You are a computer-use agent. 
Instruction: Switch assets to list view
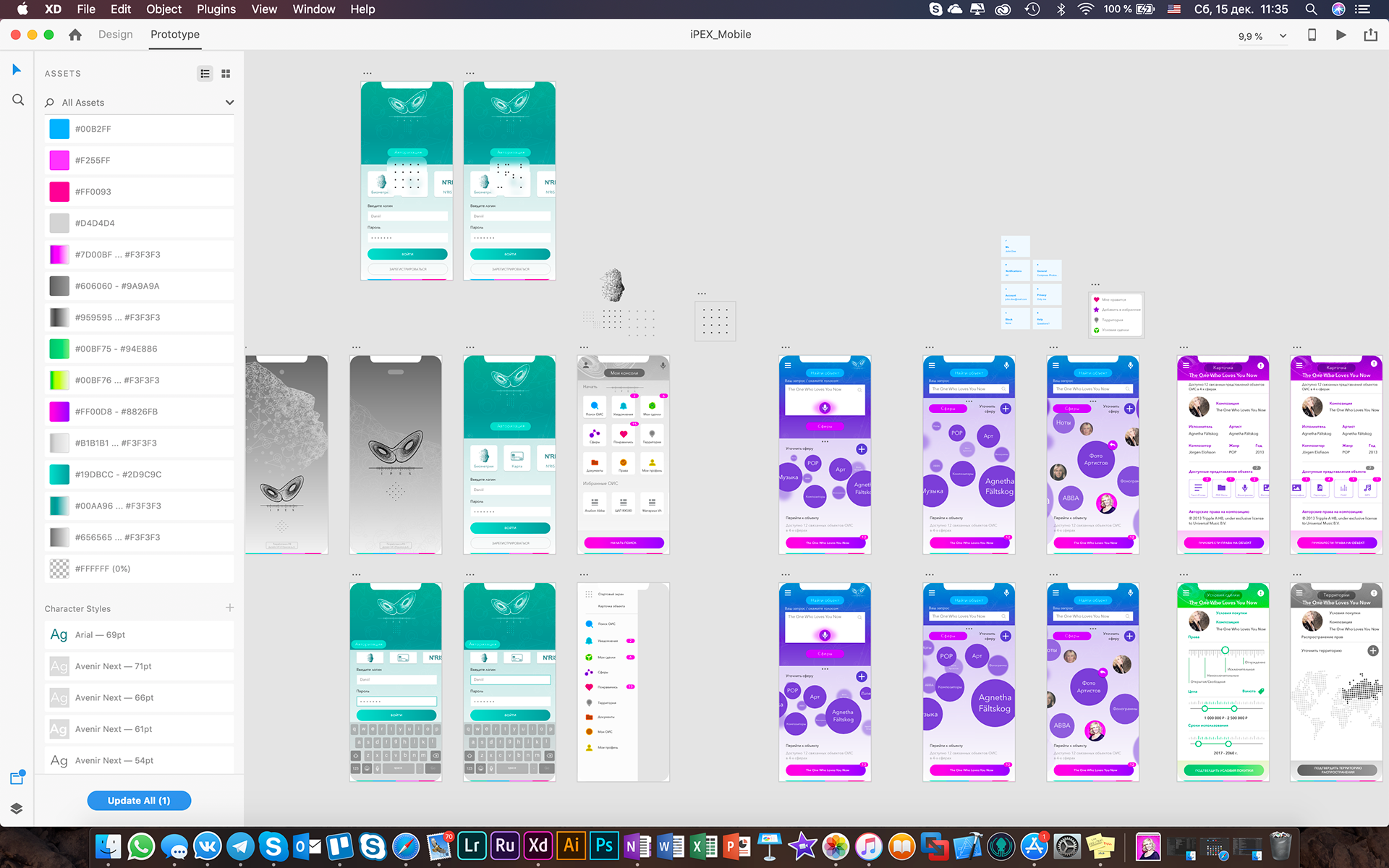[205, 74]
